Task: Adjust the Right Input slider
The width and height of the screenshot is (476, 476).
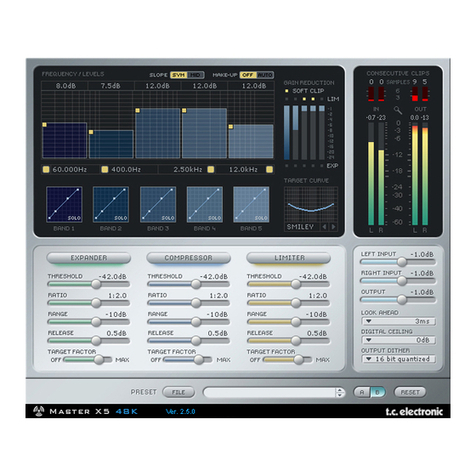Action: pos(402,281)
